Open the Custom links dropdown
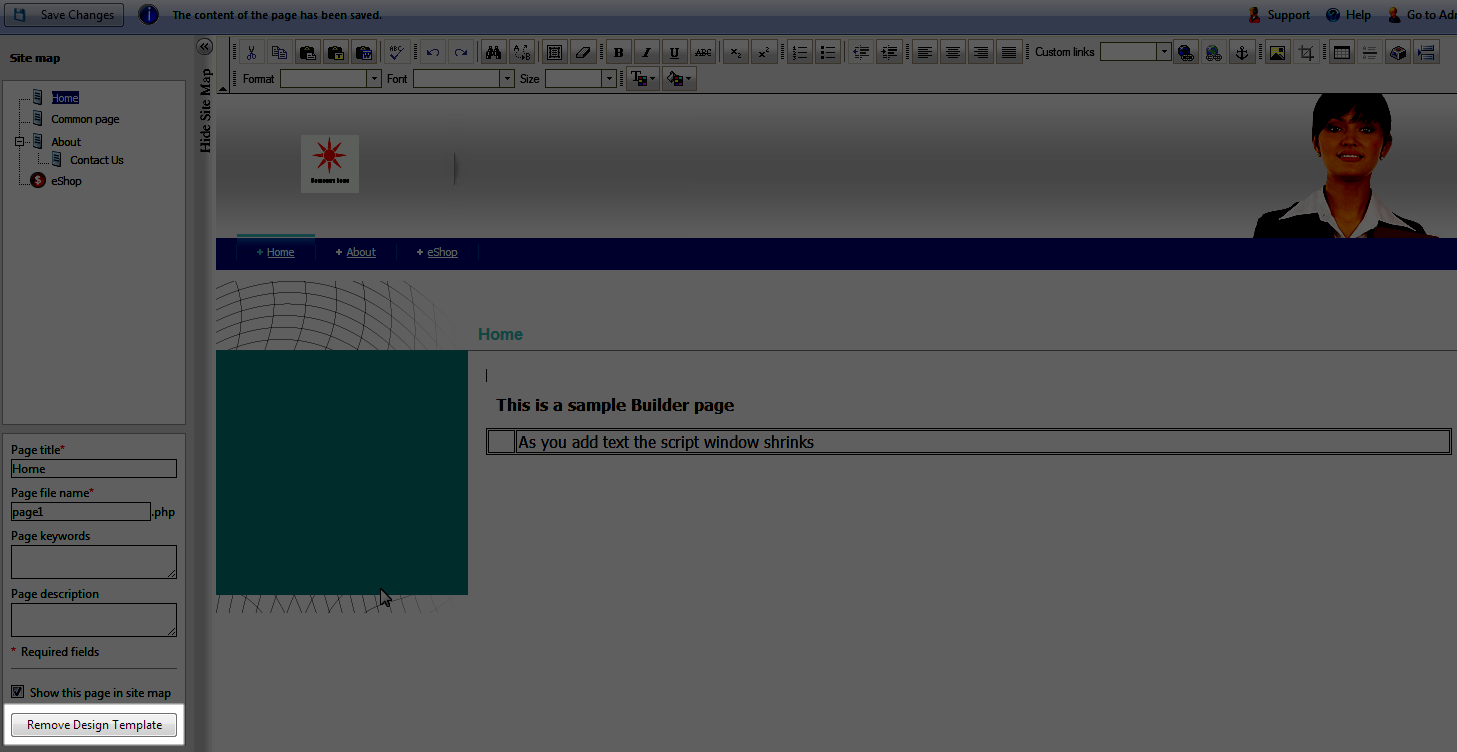 point(1163,52)
